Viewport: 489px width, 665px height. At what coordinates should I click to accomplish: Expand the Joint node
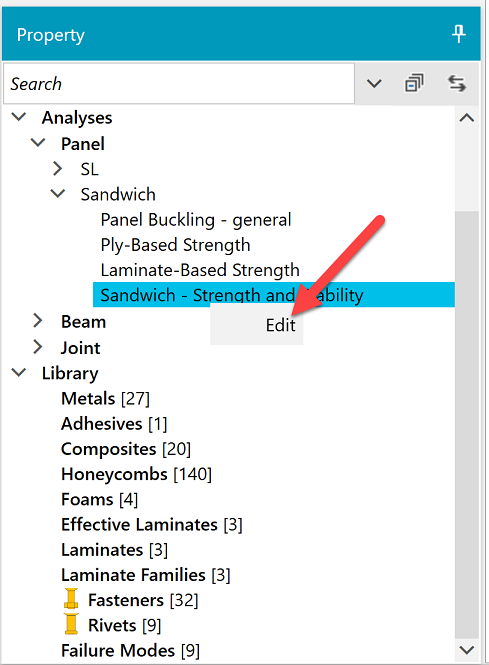pos(38,347)
